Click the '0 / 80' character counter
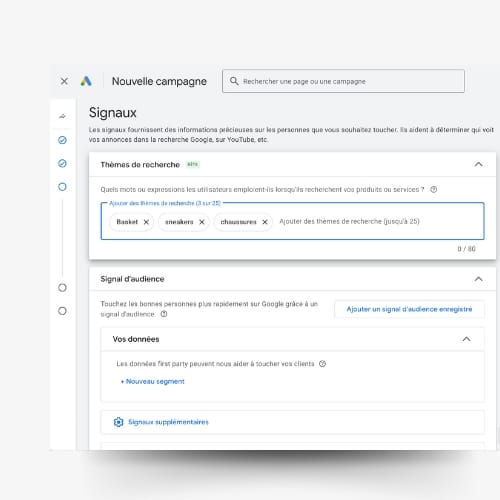 467,249
